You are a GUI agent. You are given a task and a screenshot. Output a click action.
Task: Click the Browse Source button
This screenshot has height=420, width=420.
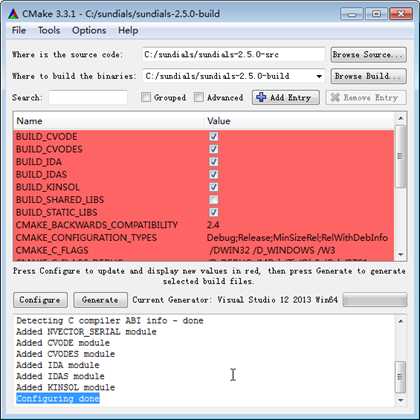(368, 55)
